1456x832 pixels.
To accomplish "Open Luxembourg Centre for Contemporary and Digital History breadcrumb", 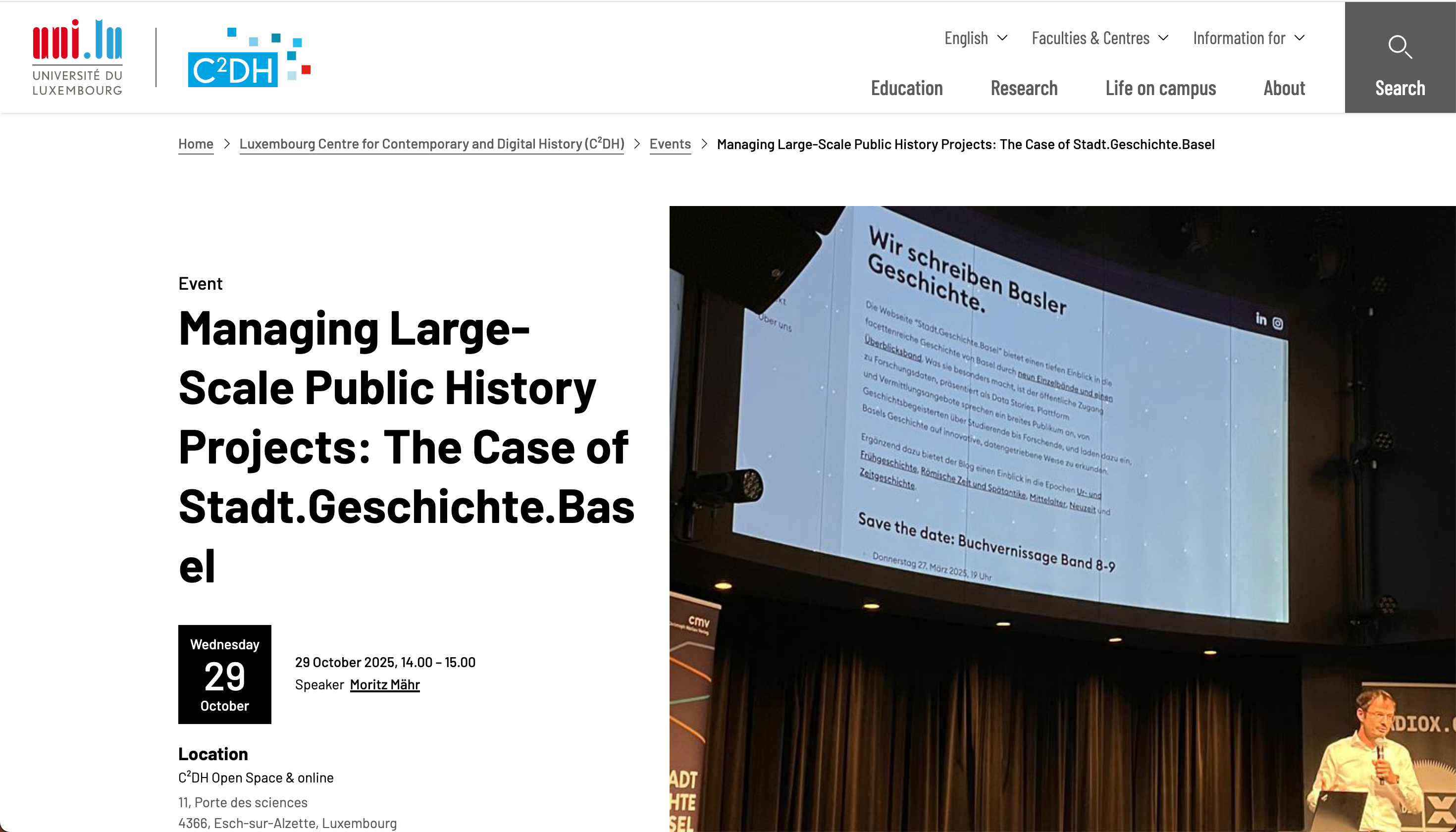I will [x=431, y=144].
